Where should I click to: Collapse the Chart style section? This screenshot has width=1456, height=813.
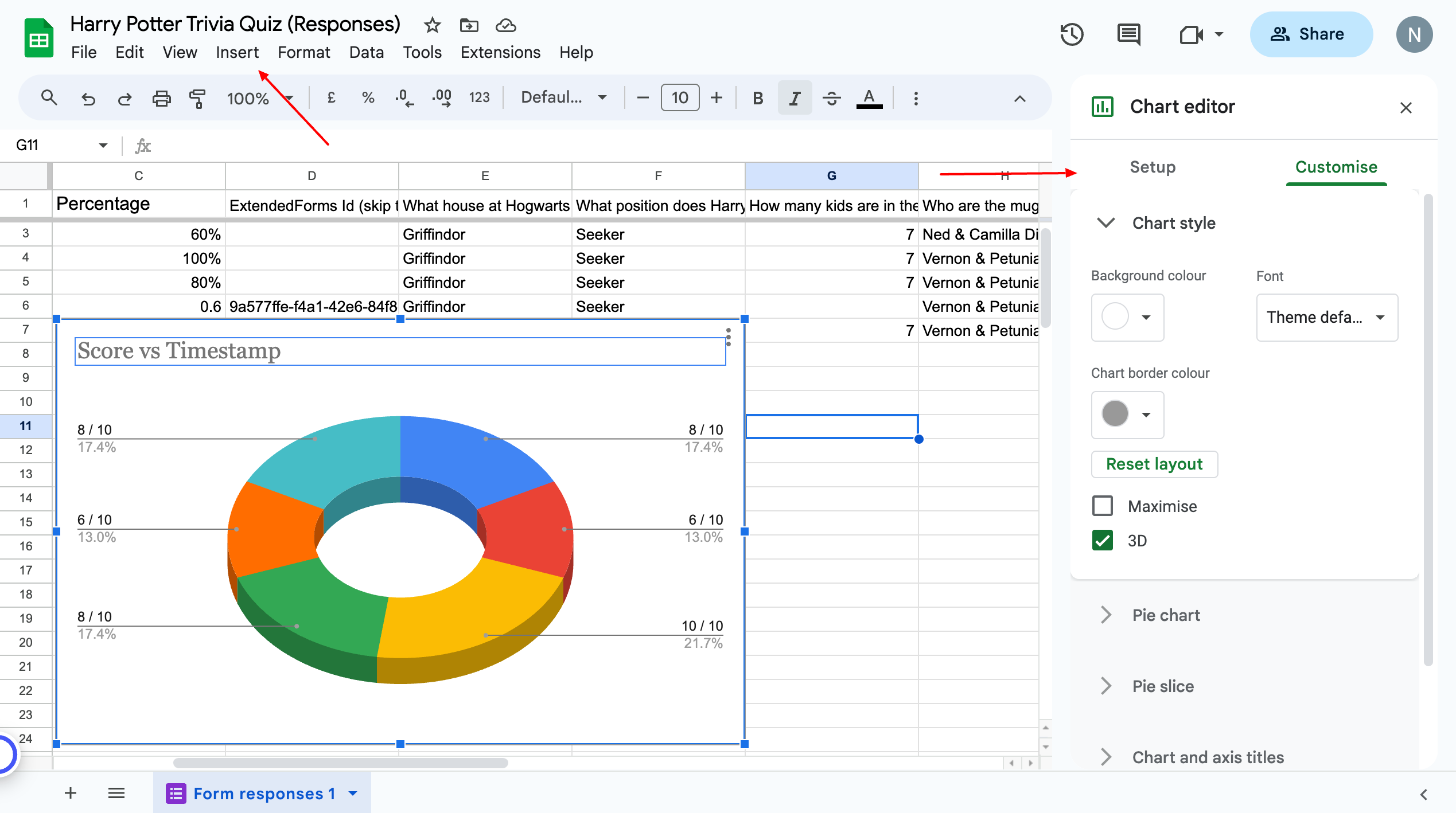click(x=1105, y=223)
